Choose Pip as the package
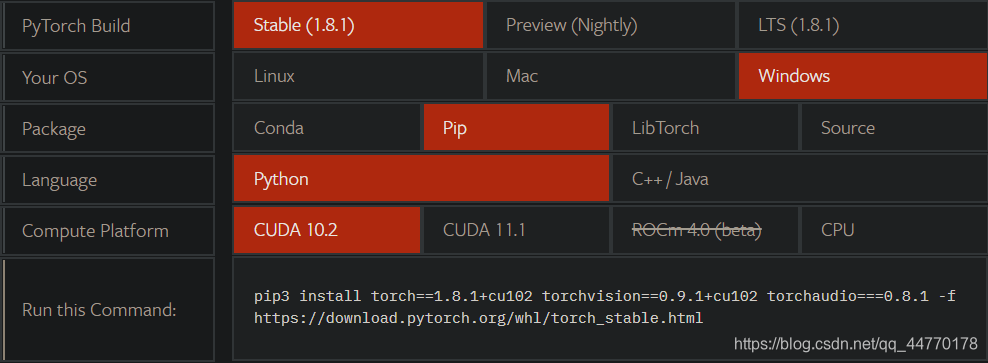This screenshot has width=988, height=363. pos(516,127)
